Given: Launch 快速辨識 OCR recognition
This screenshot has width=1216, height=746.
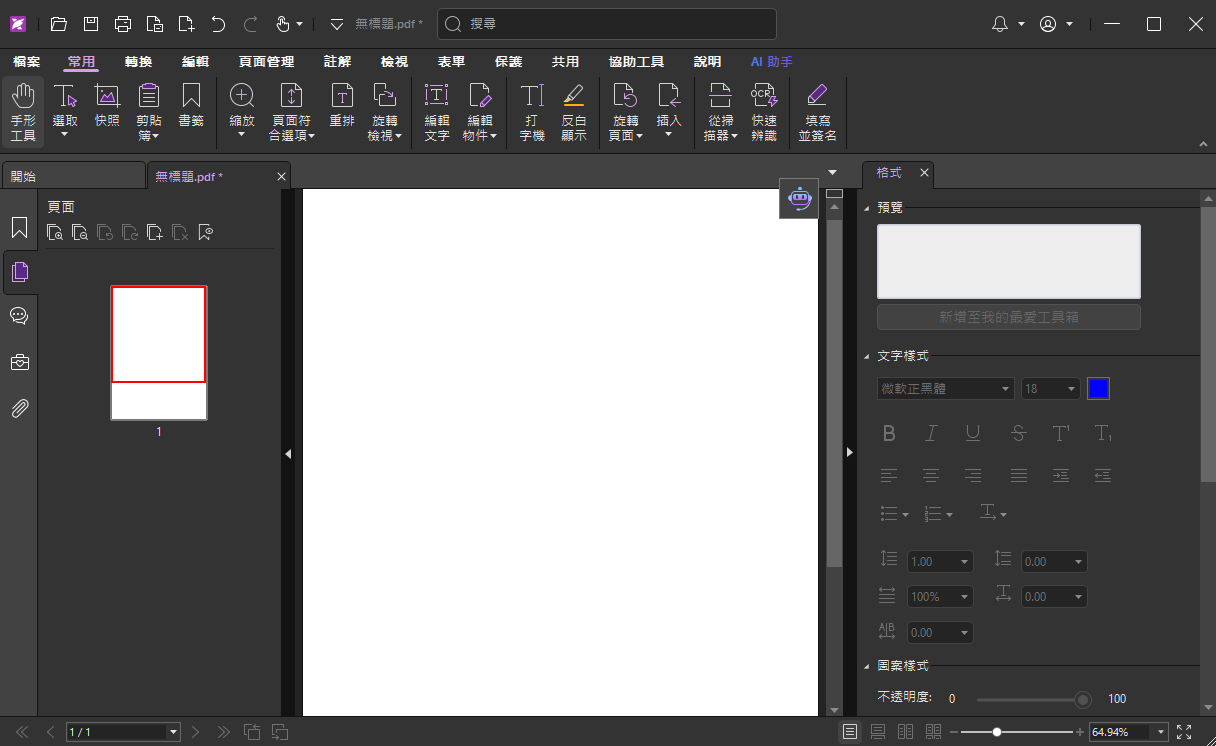Looking at the screenshot, I should (764, 111).
